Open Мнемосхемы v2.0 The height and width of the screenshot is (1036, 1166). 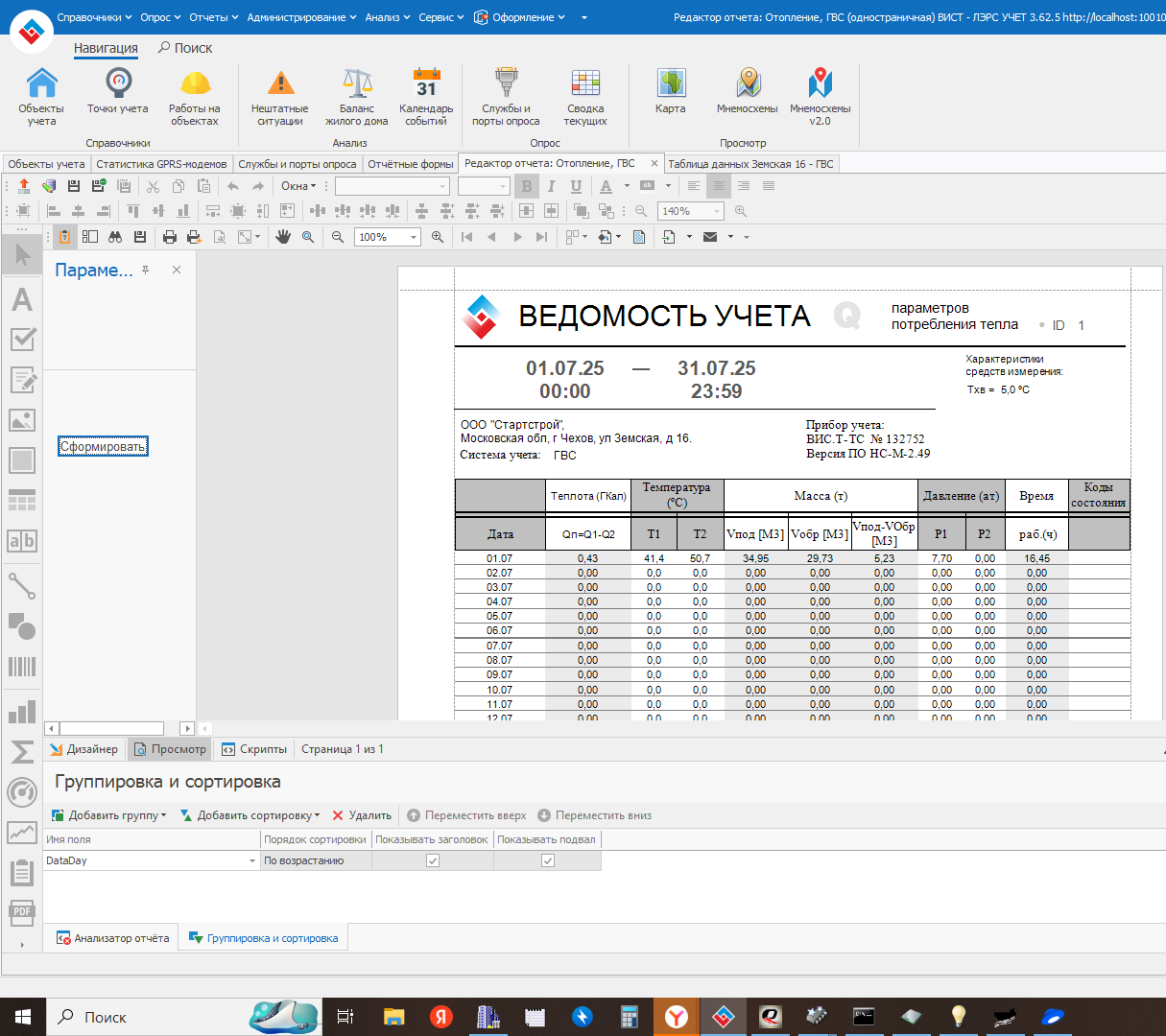pos(820,96)
